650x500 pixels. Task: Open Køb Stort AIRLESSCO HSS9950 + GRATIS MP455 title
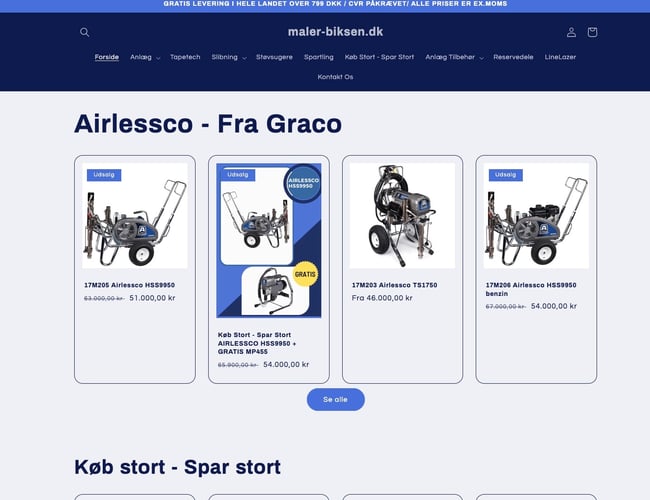click(x=257, y=343)
